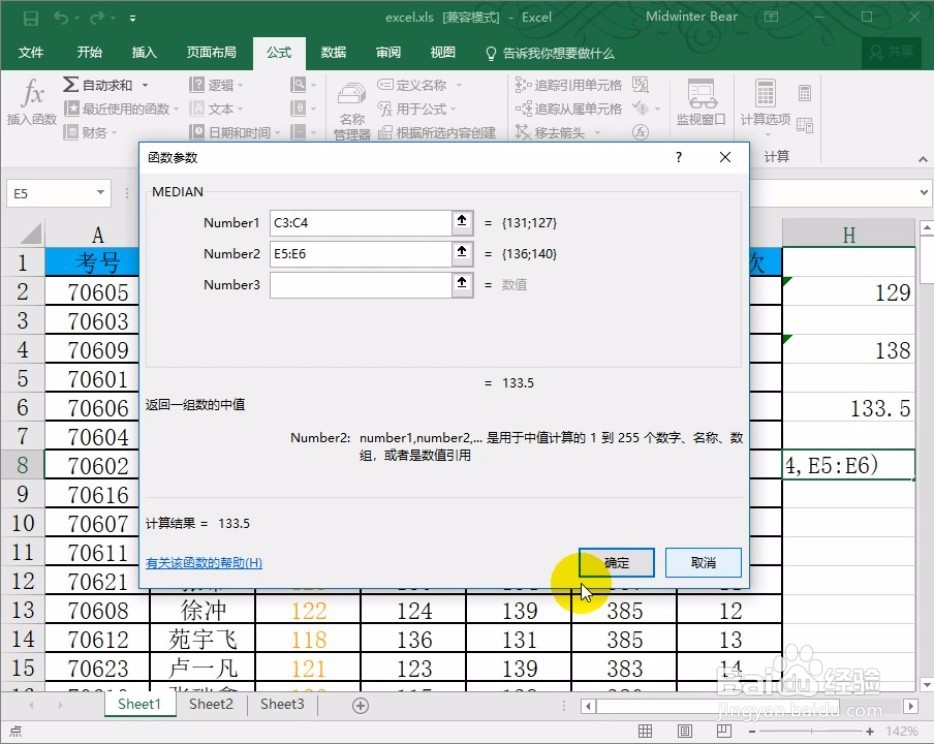This screenshot has height=744, width=934.
Task: Open the Text functions dropdown
Action: tap(216, 109)
